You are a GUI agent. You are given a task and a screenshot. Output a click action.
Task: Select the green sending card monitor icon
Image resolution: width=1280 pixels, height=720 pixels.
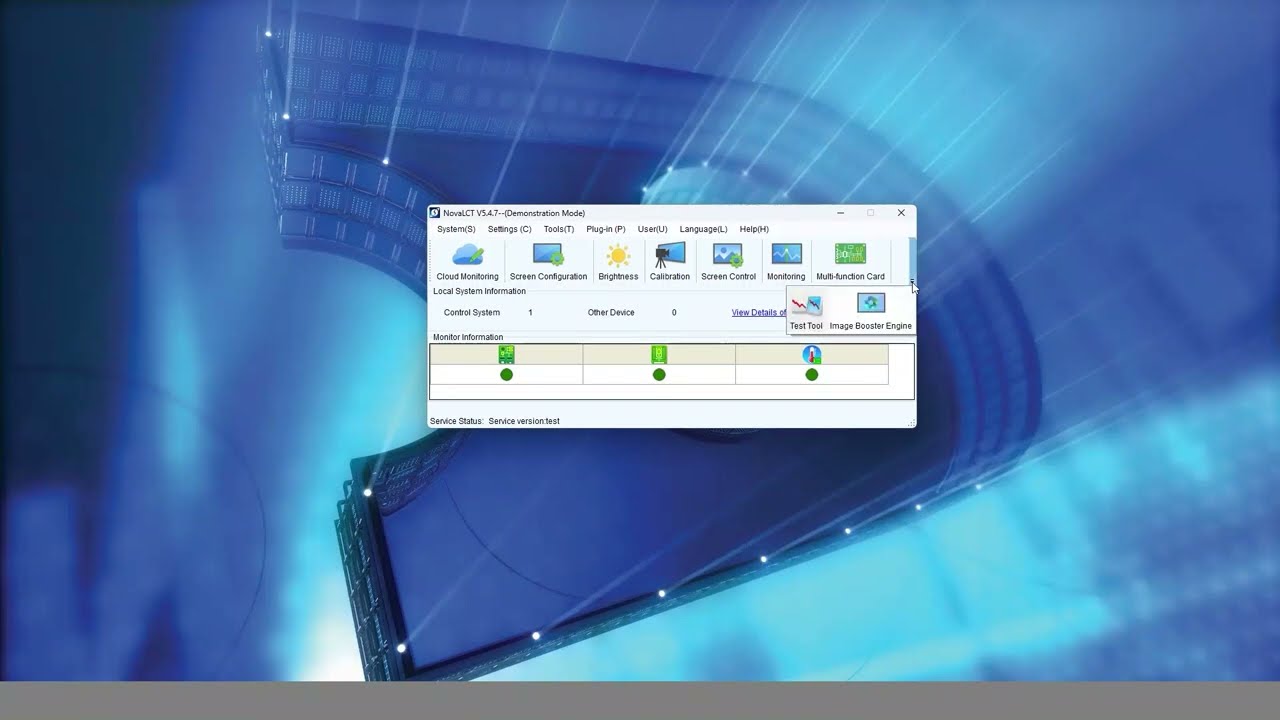point(506,354)
